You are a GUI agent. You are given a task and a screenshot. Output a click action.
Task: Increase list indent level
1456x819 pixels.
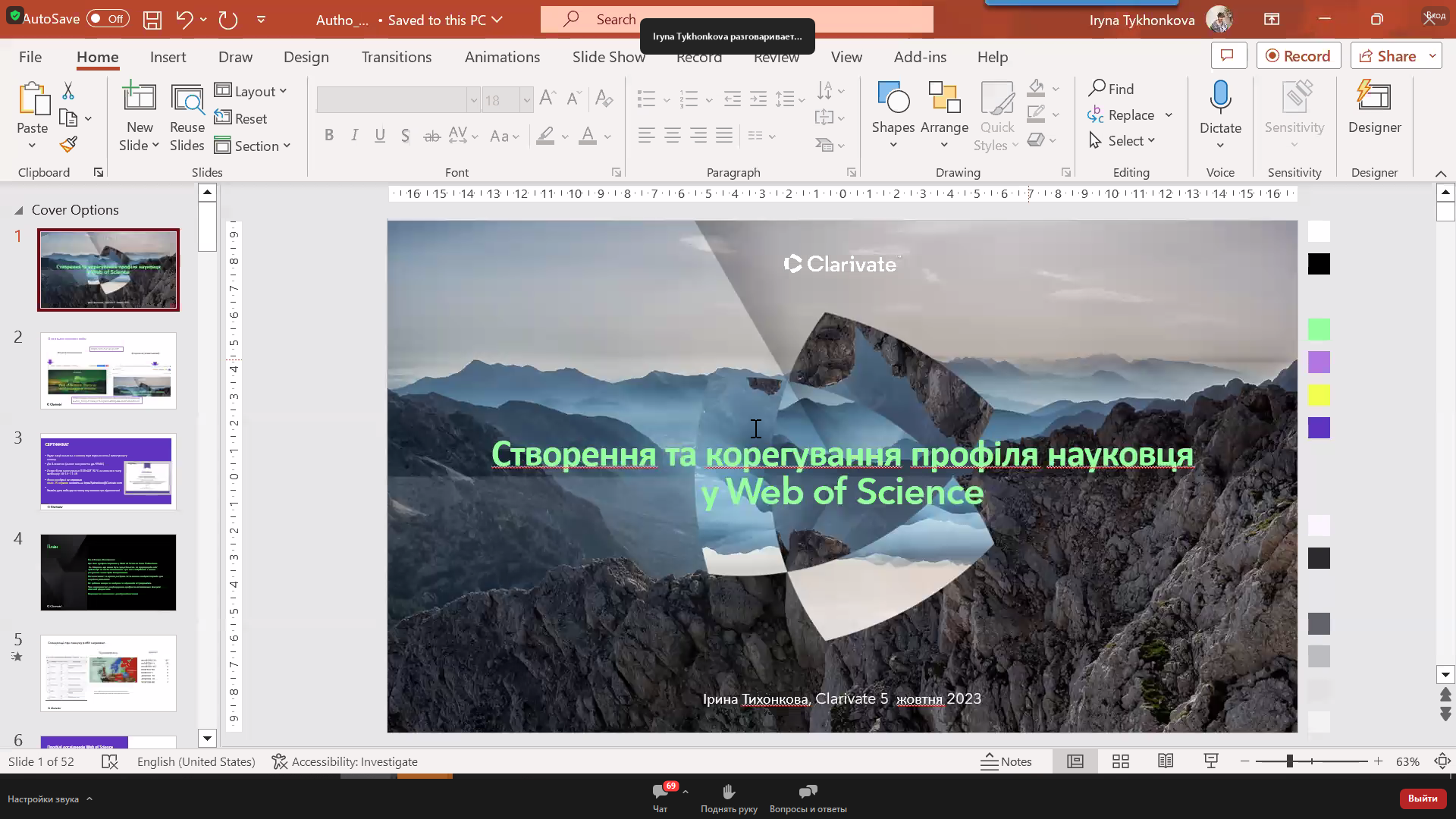758,98
